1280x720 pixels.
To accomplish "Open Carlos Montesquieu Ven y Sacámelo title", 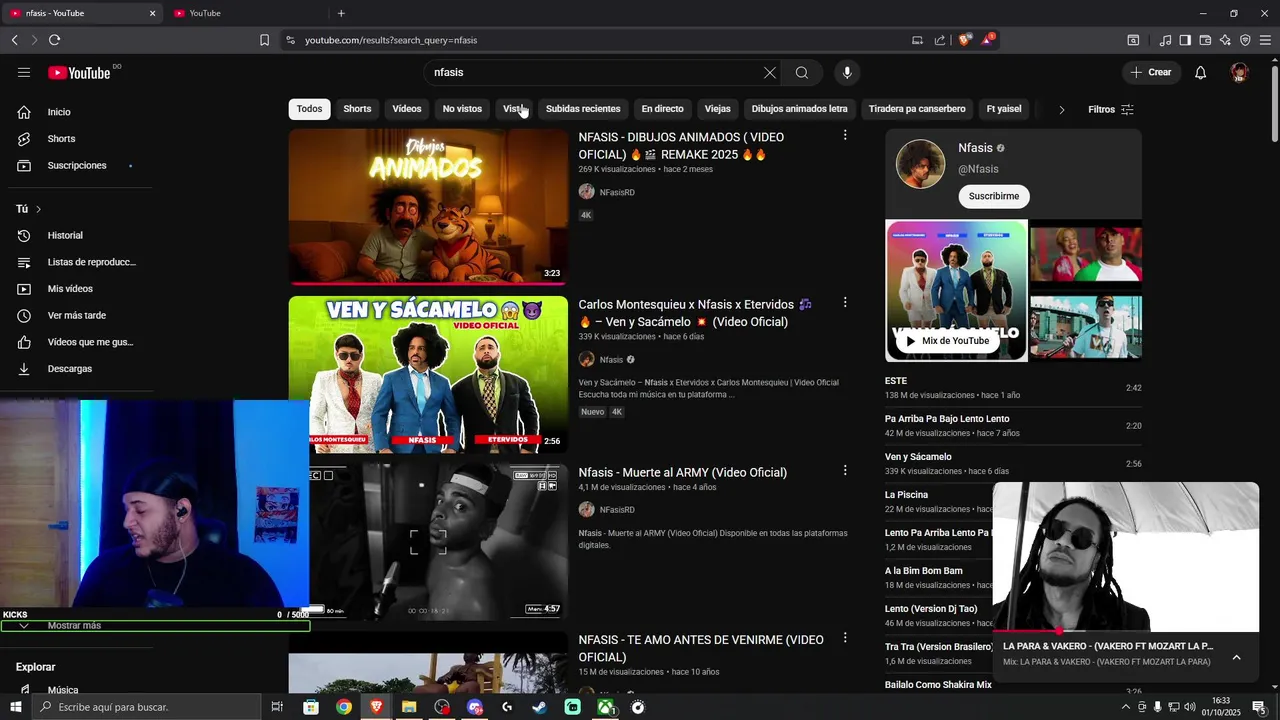I will [x=695, y=313].
